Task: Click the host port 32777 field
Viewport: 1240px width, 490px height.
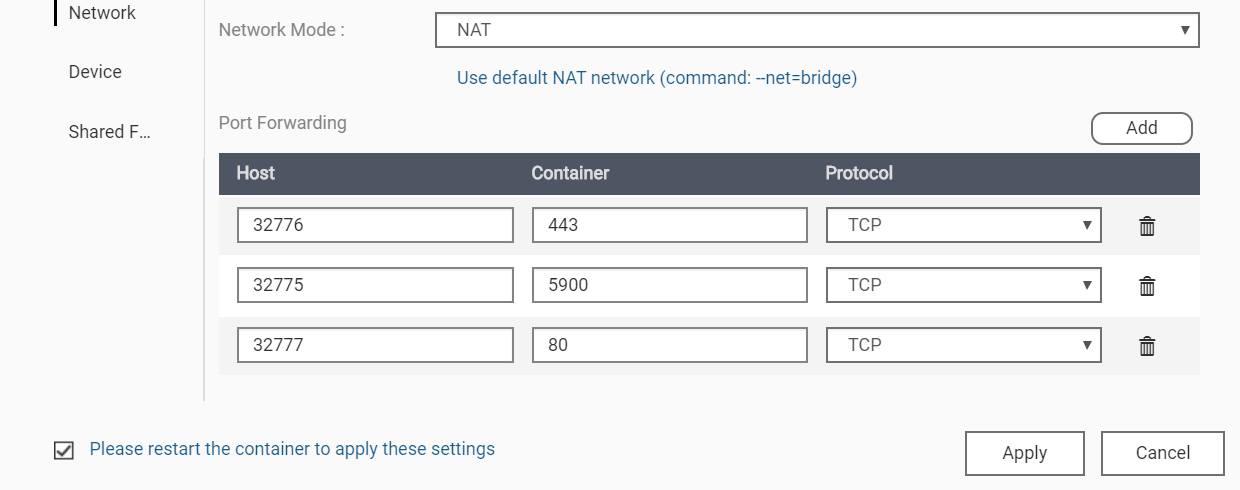Action: (375, 345)
